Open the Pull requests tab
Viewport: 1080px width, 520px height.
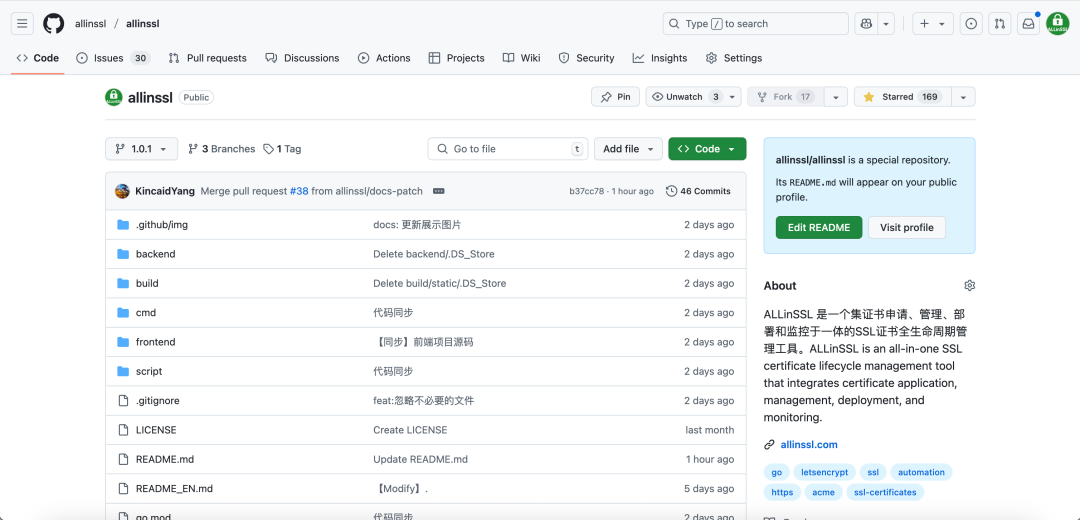point(207,58)
